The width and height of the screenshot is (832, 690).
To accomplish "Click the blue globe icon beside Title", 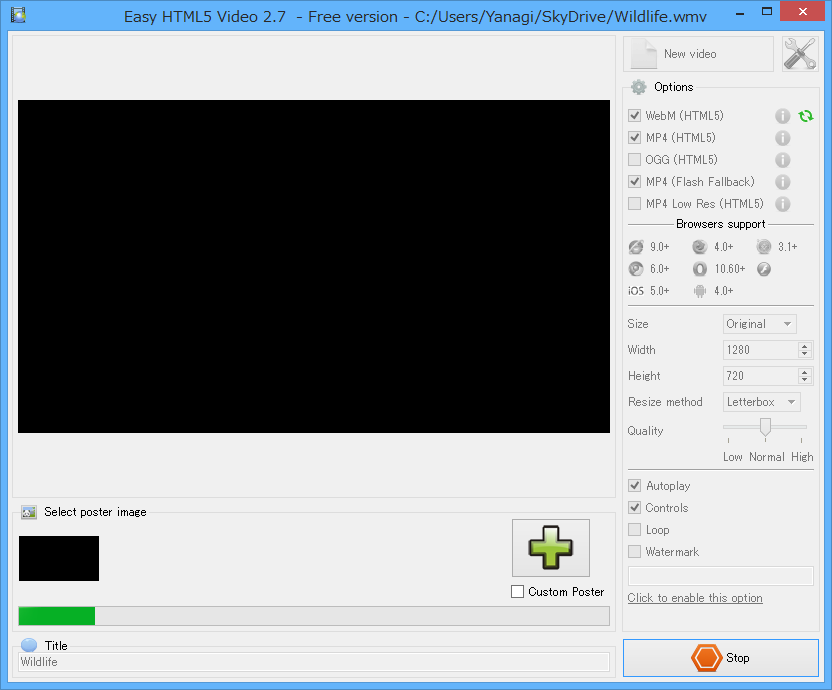I will (x=29, y=645).
